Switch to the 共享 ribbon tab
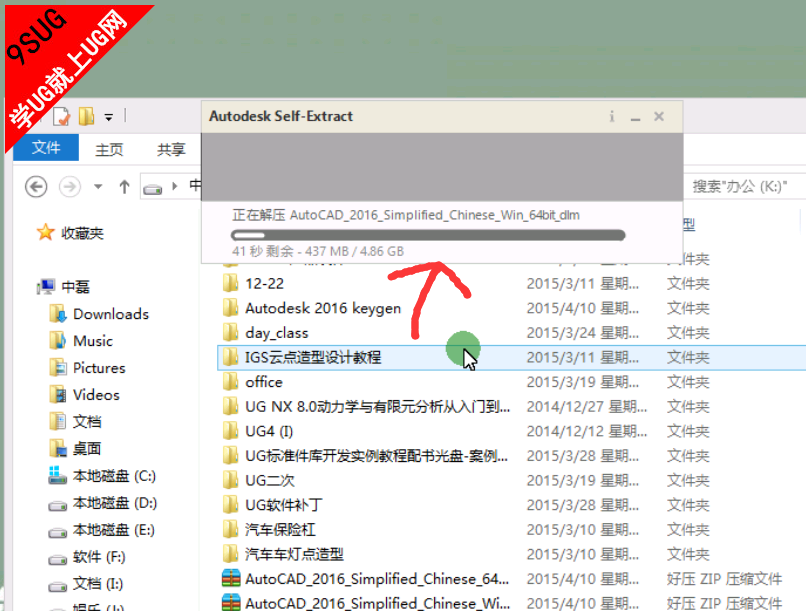Image resolution: width=806 pixels, height=611 pixels. coord(171,150)
